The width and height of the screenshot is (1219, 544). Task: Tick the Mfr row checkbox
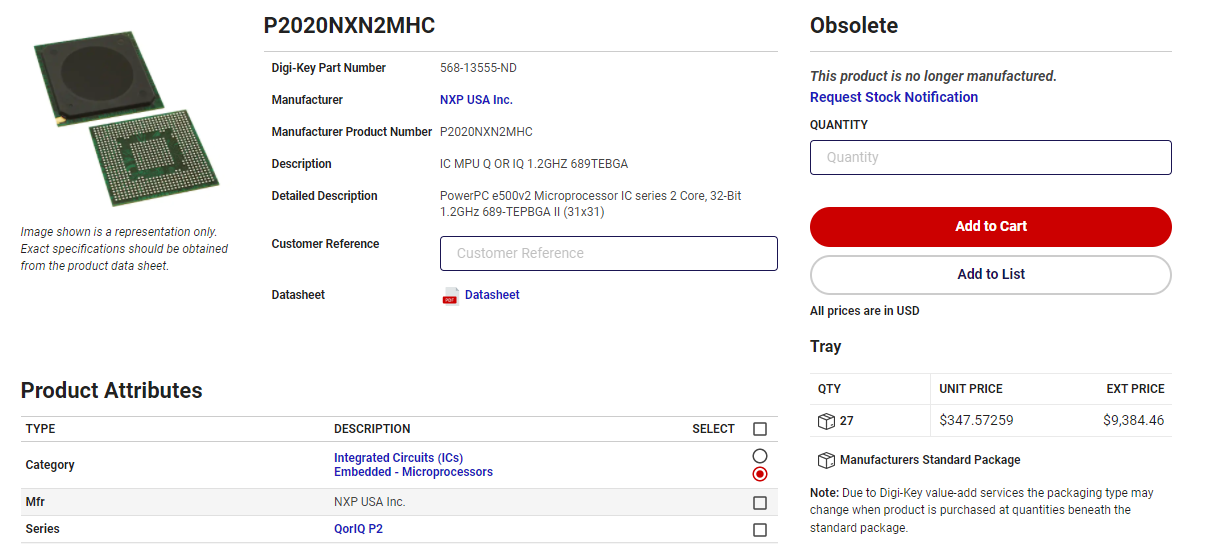tap(760, 503)
